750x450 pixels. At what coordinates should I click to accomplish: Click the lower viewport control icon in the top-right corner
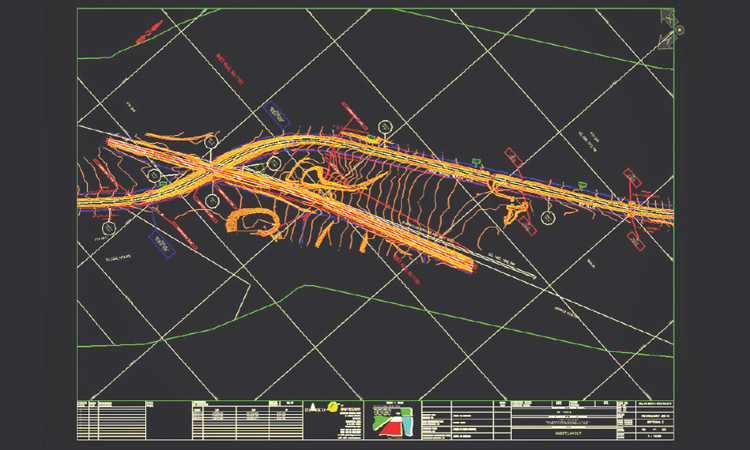[665, 40]
